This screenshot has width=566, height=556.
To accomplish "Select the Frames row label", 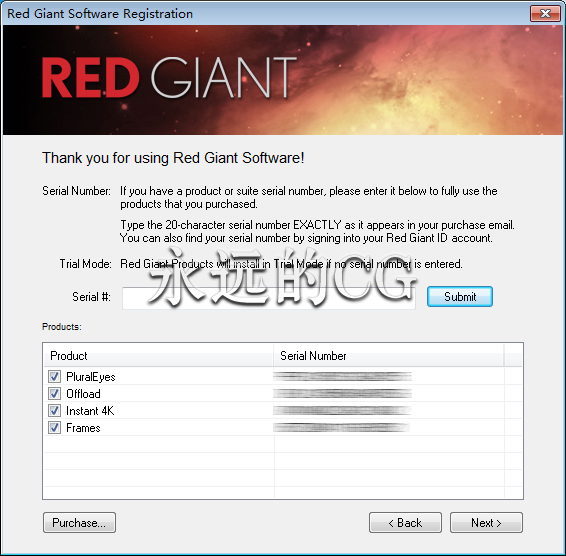I will click(83, 428).
